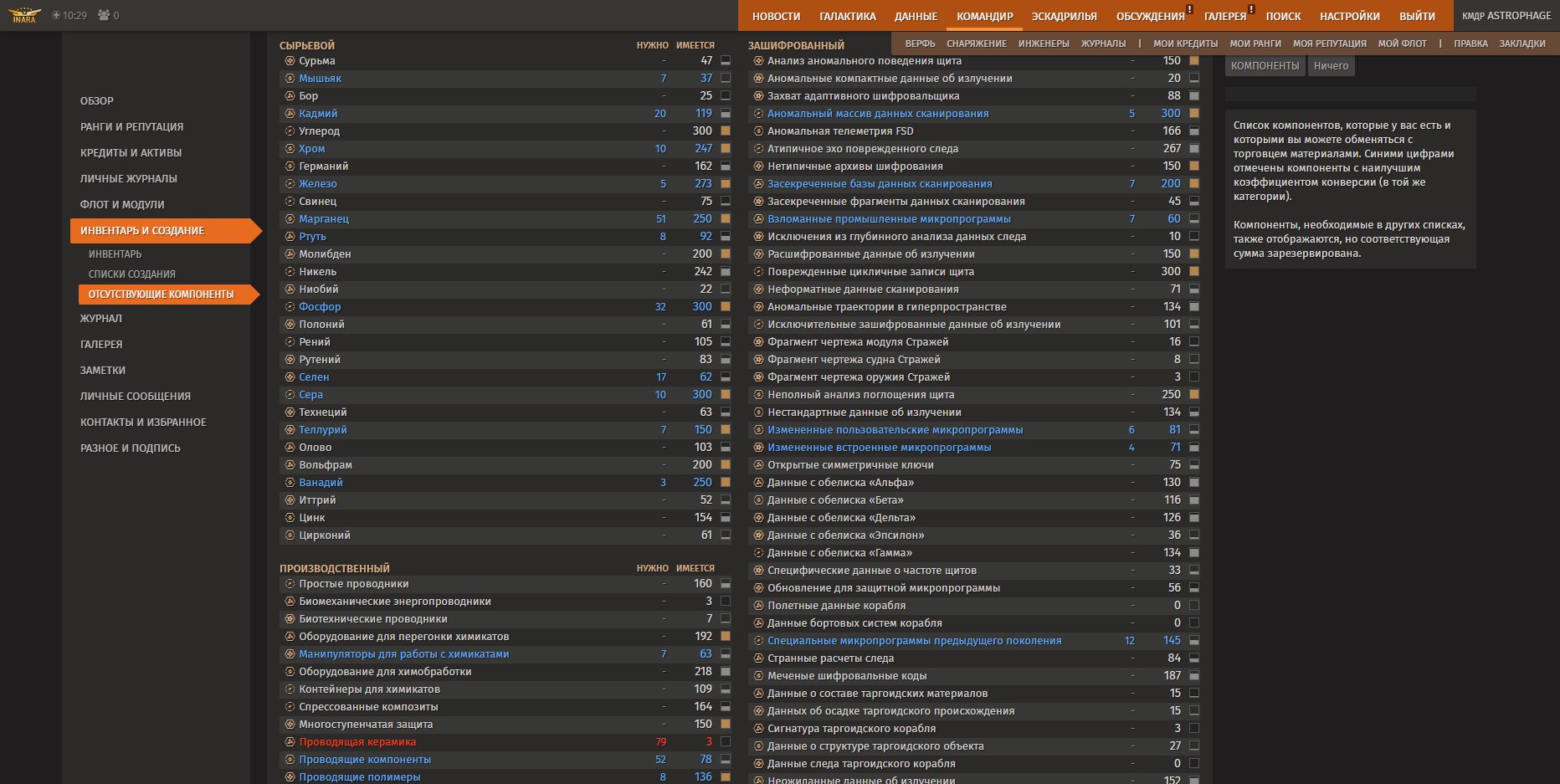Open Специальные микропрограммы предыдущего поколения link
Screen dimensions: 1560x784
click(915, 641)
